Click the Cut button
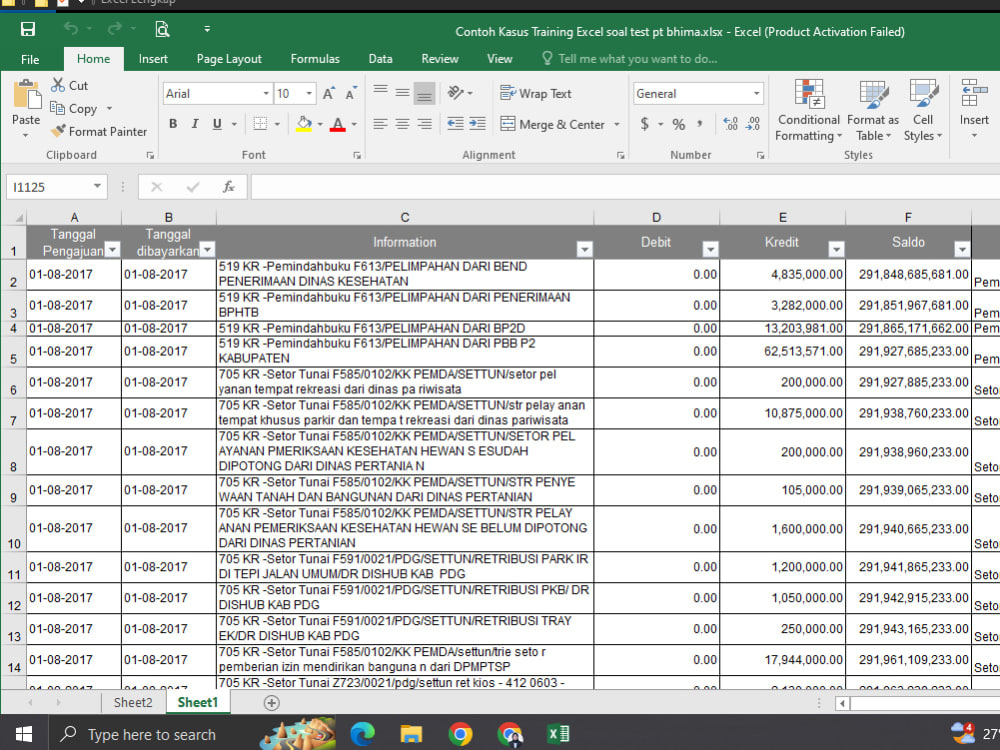The width and height of the screenshot is (1000, 750). [x=70, y=85]
